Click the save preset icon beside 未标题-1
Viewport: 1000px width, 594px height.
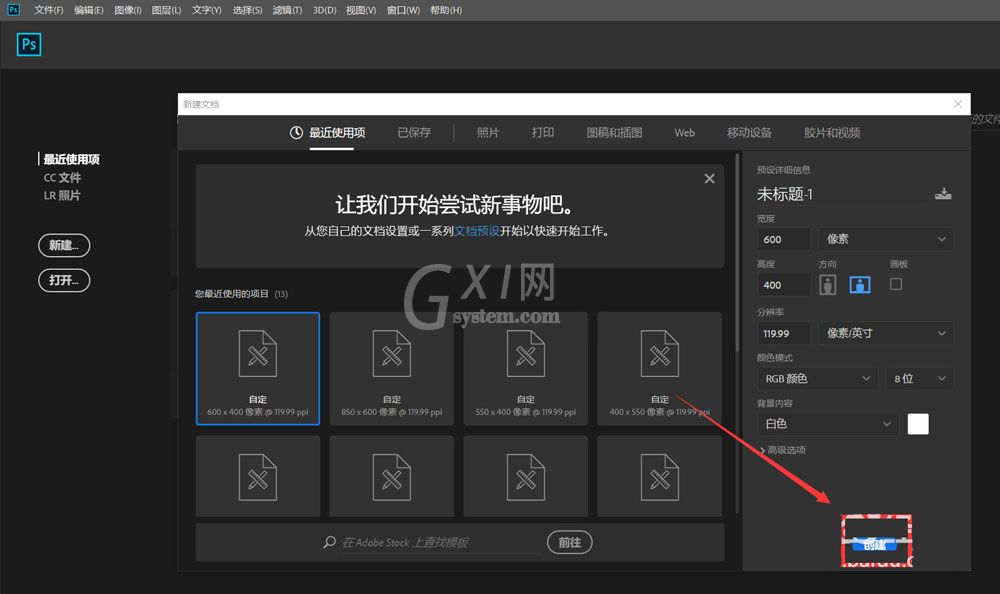943,194
